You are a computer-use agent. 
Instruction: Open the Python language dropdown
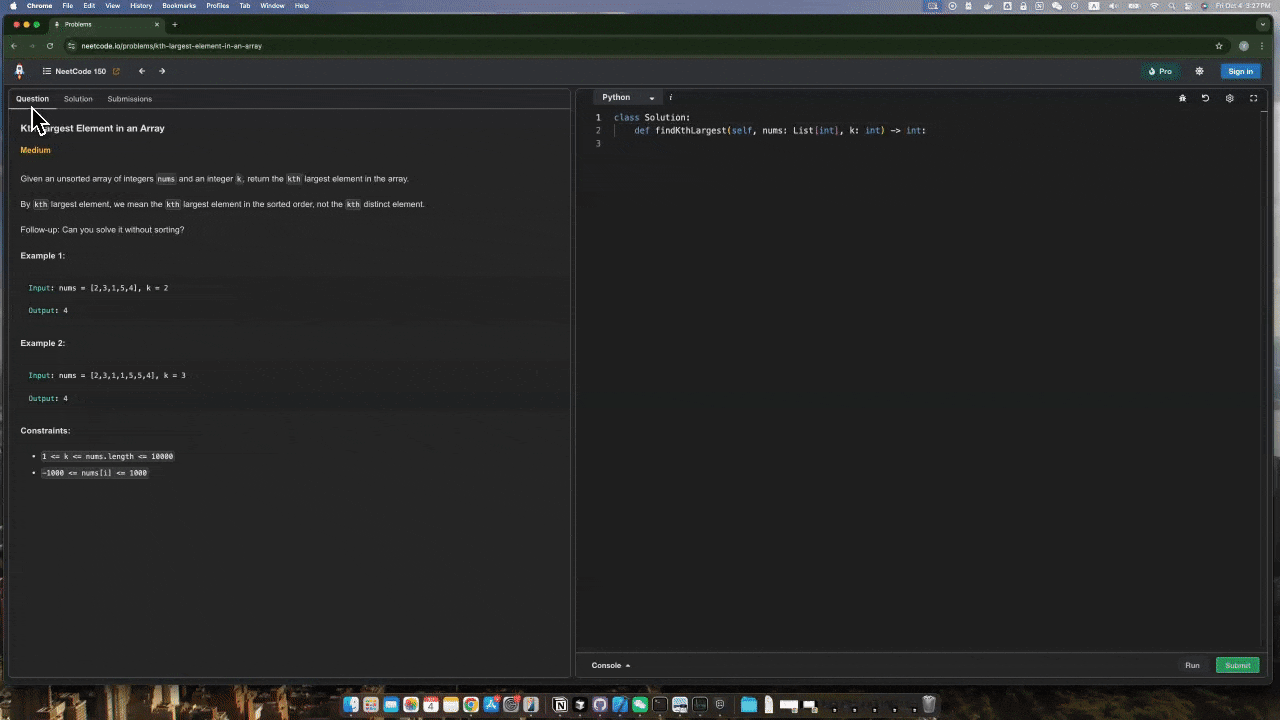pos(627,98)
